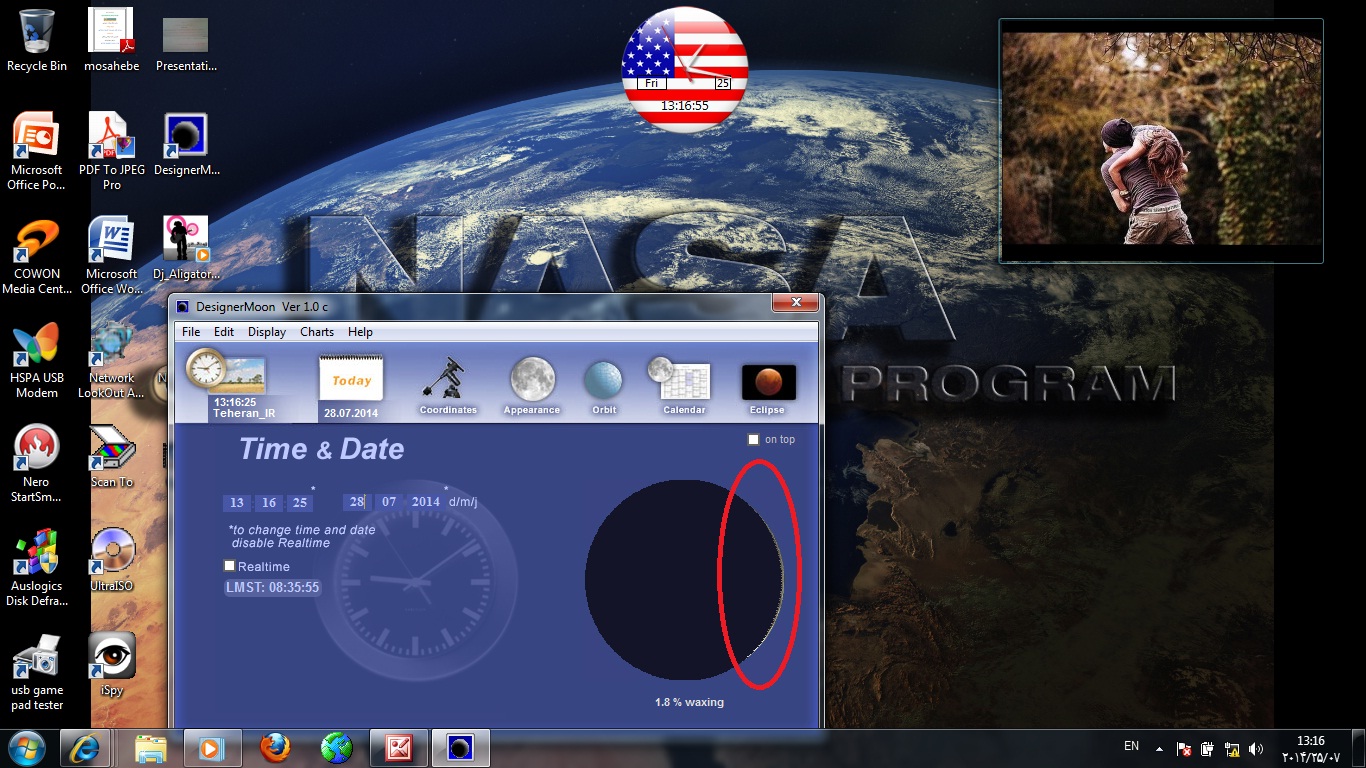Open Windows Explorer folder on taskbar
The width and height of the screenshot is (1366, 768).
[150, 748]
